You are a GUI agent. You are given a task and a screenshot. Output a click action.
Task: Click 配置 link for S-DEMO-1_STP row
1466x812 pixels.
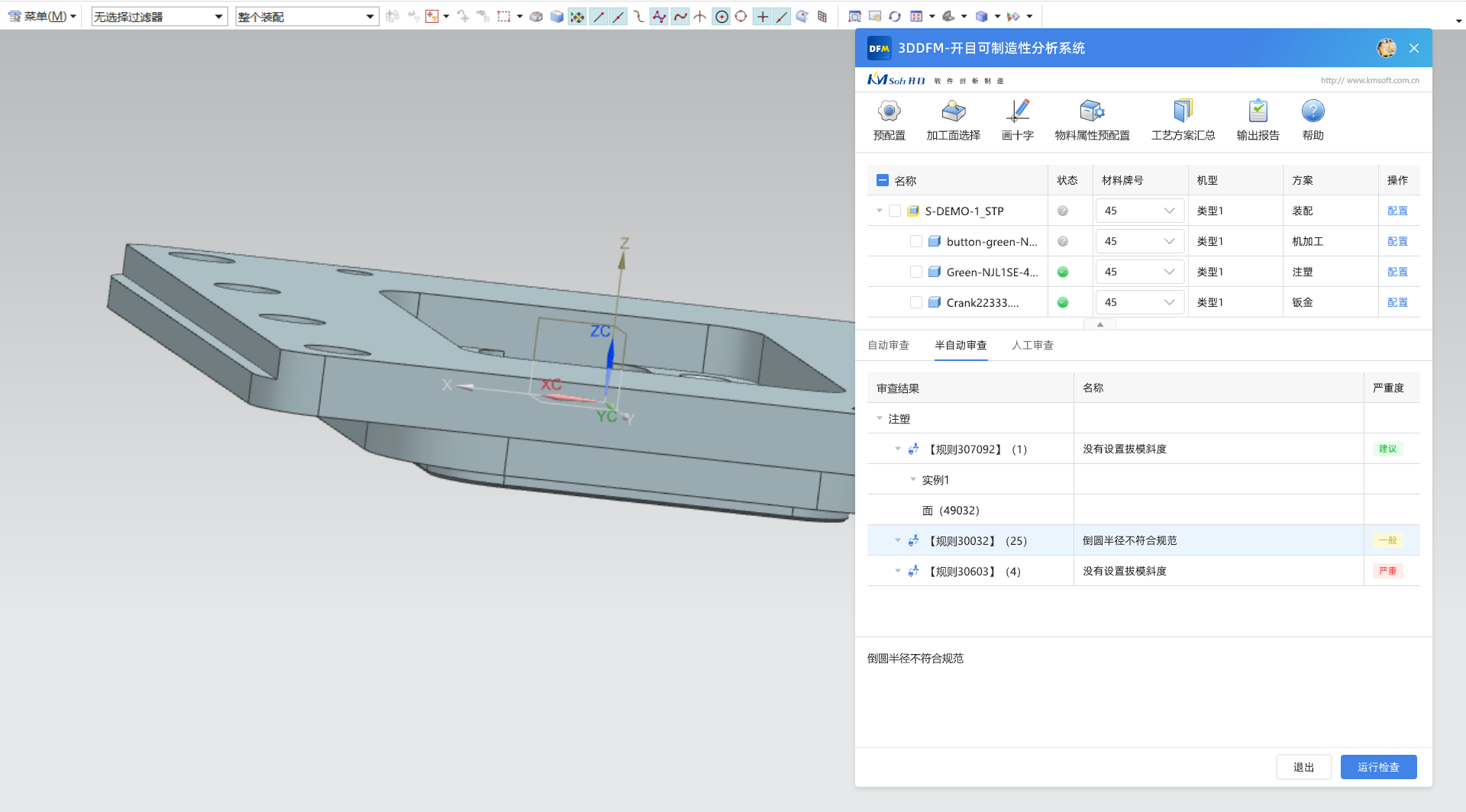coord(1397,211)
